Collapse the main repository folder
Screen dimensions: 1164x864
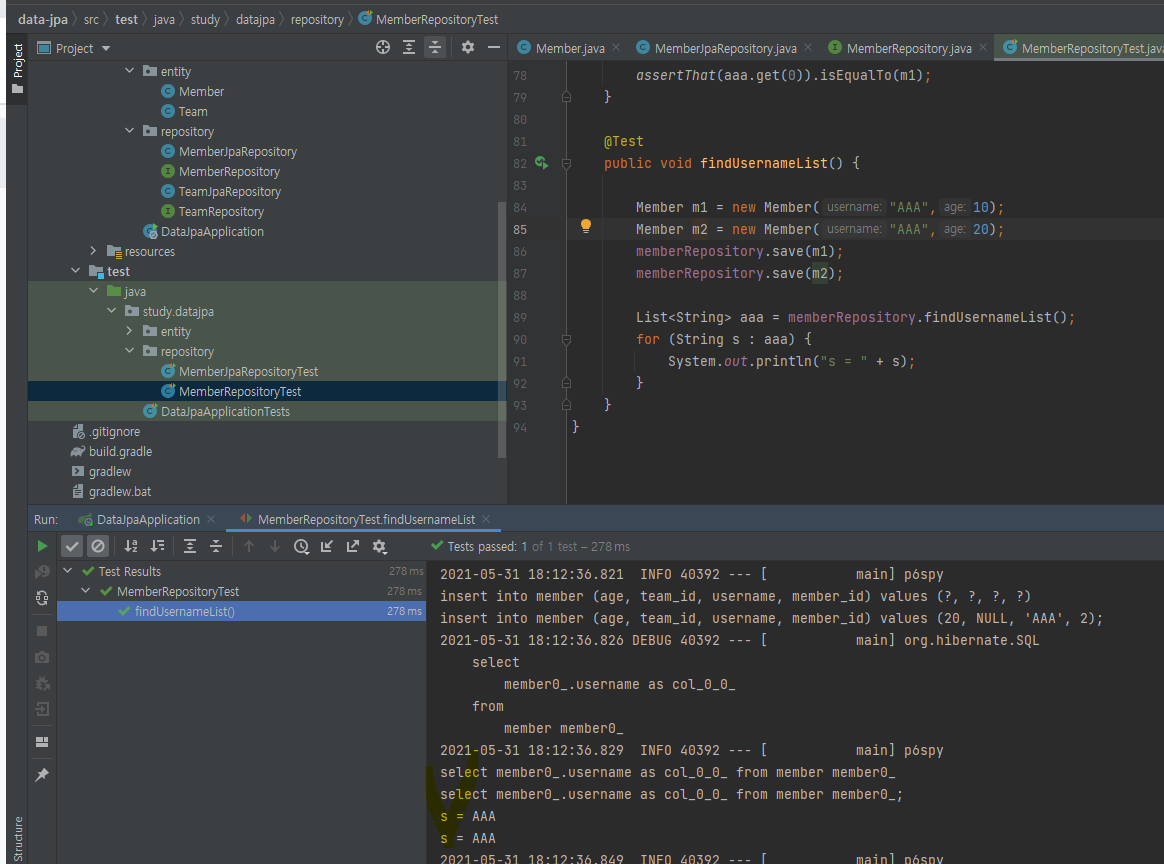tap(129, 131)
